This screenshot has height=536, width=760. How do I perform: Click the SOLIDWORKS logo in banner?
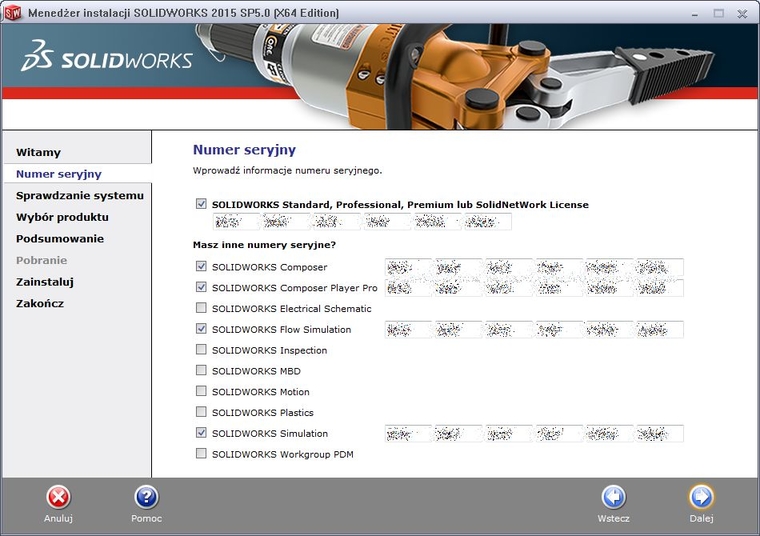[x=107, y=57]
